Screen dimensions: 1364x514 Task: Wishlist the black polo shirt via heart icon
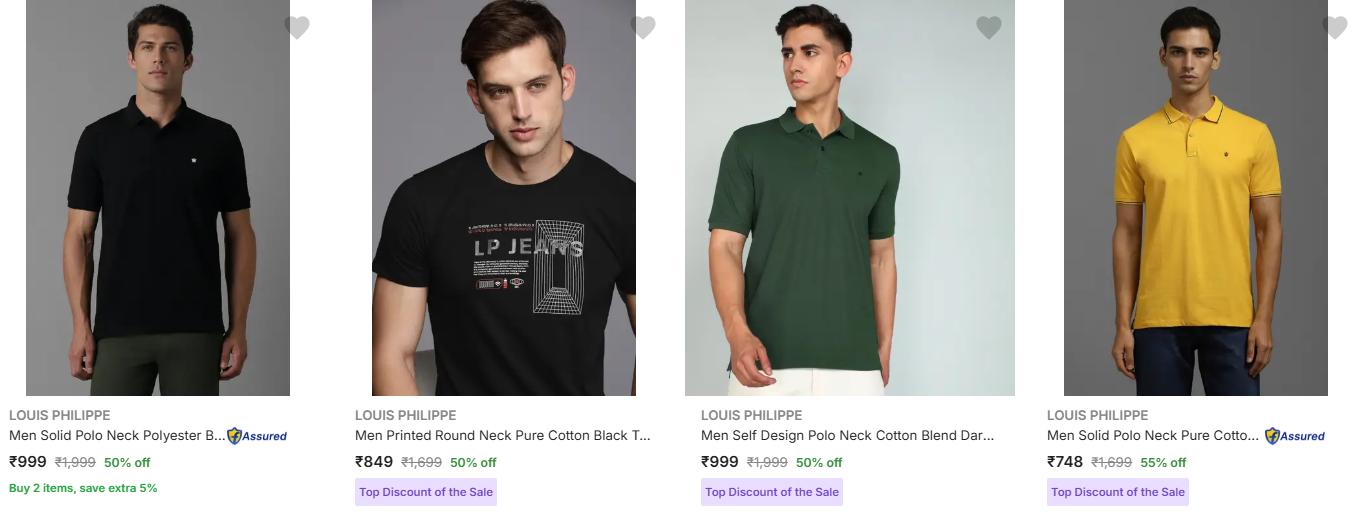[297, 28]
